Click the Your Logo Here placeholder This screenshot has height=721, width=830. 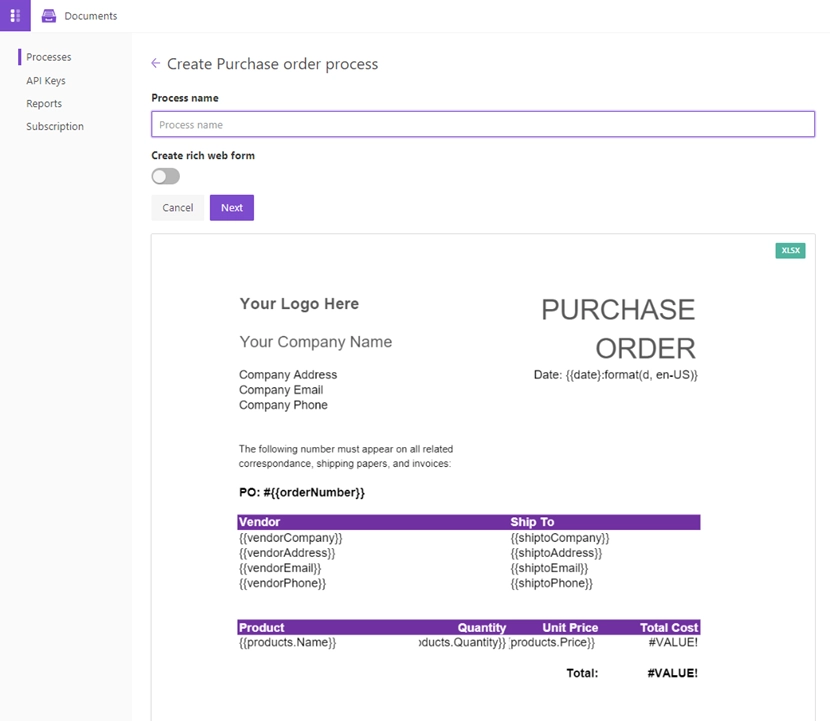[299, 304]
